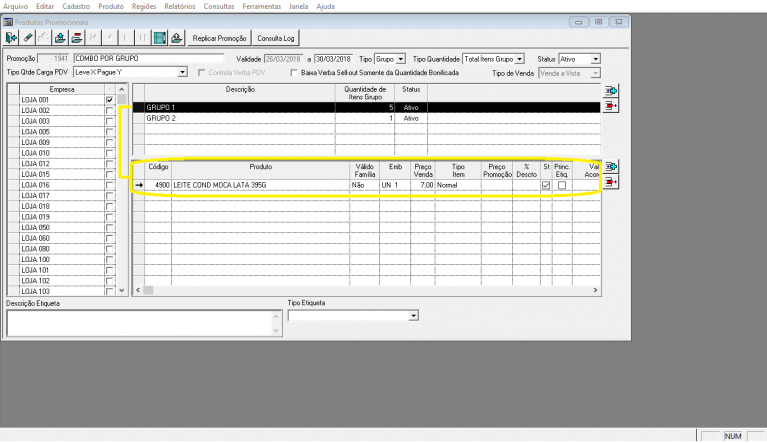Select the GRUPO 2 row

click(x=366, y=118)
